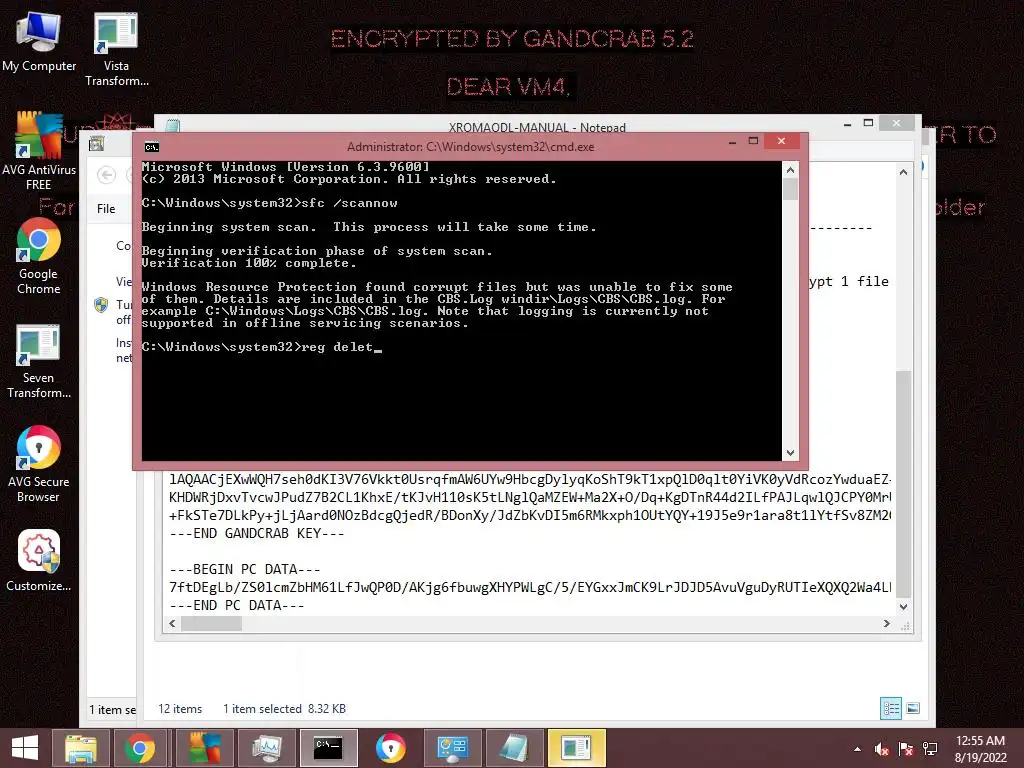The image size is (1024, 768).
Task: Switch Explorer to large icons view
Action: tap(913, 709)
